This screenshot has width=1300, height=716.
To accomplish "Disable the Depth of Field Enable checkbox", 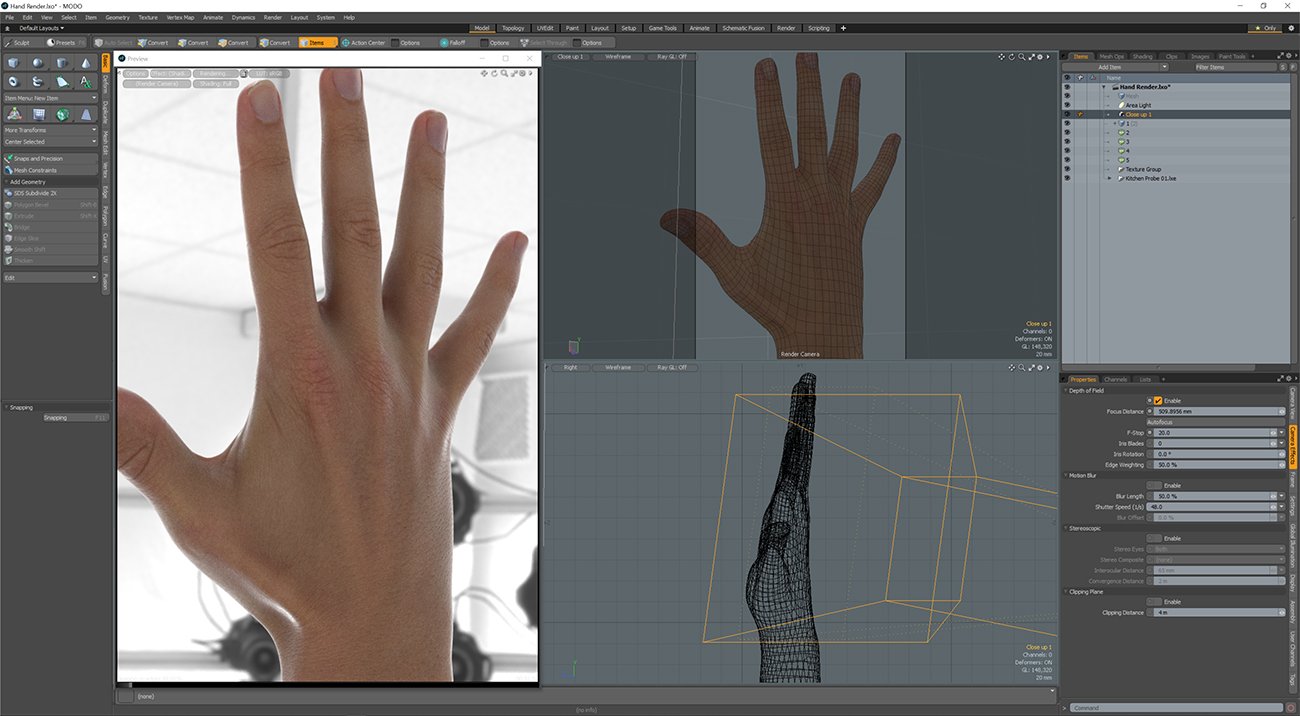I will click(x=1158, y=400).
